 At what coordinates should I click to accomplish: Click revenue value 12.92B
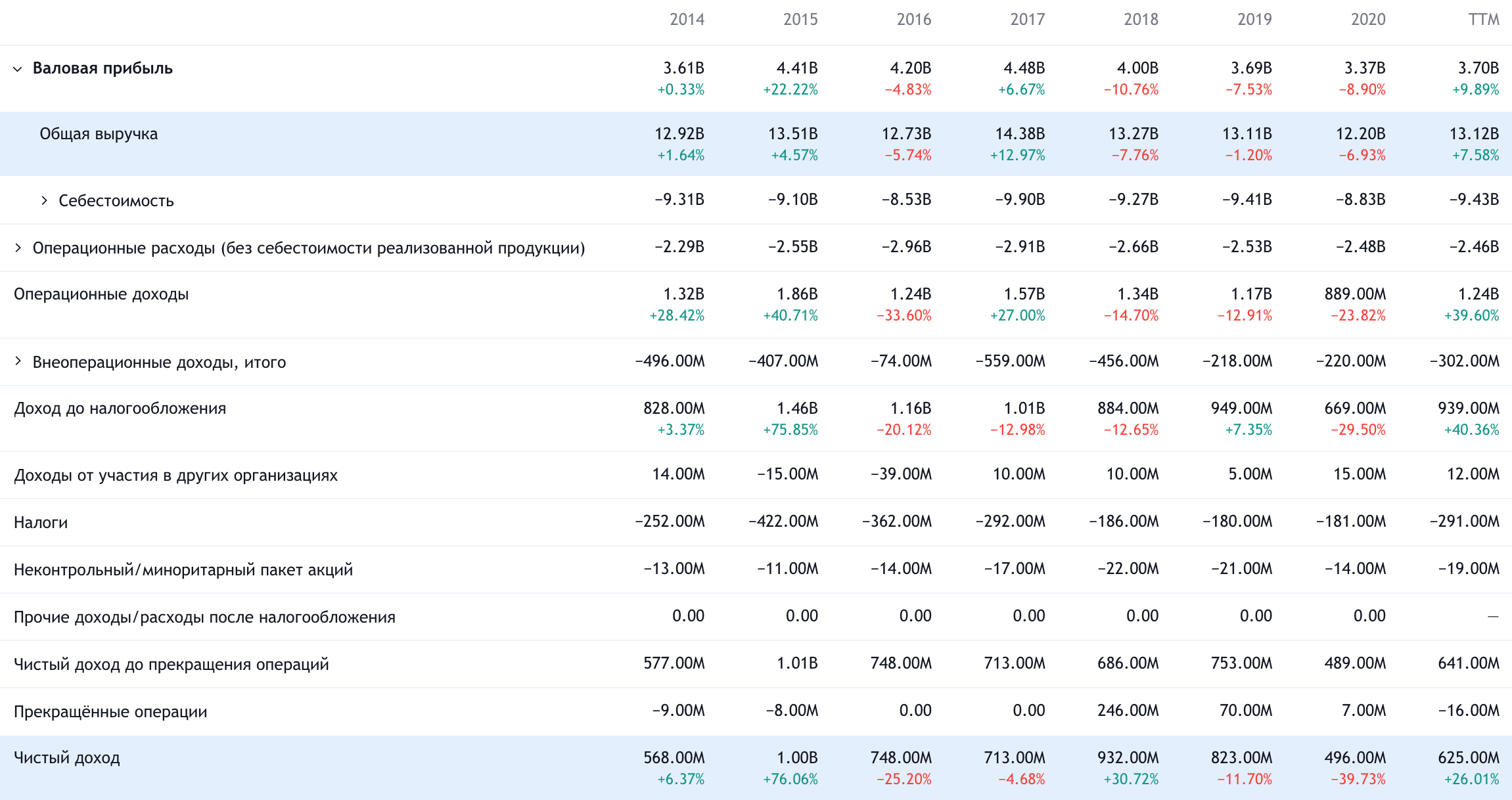coord(679,134)
